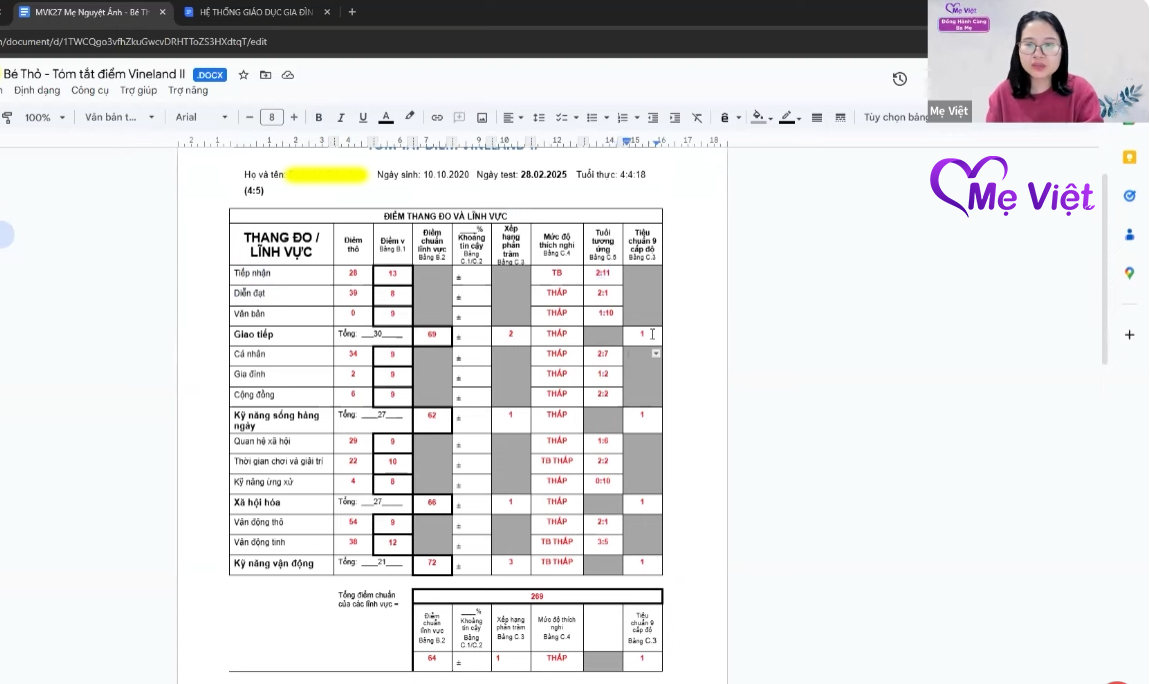Click the Tùy chọn bảng button
Viewport: 1150px width, 684px height.
(x=896, y=118)
